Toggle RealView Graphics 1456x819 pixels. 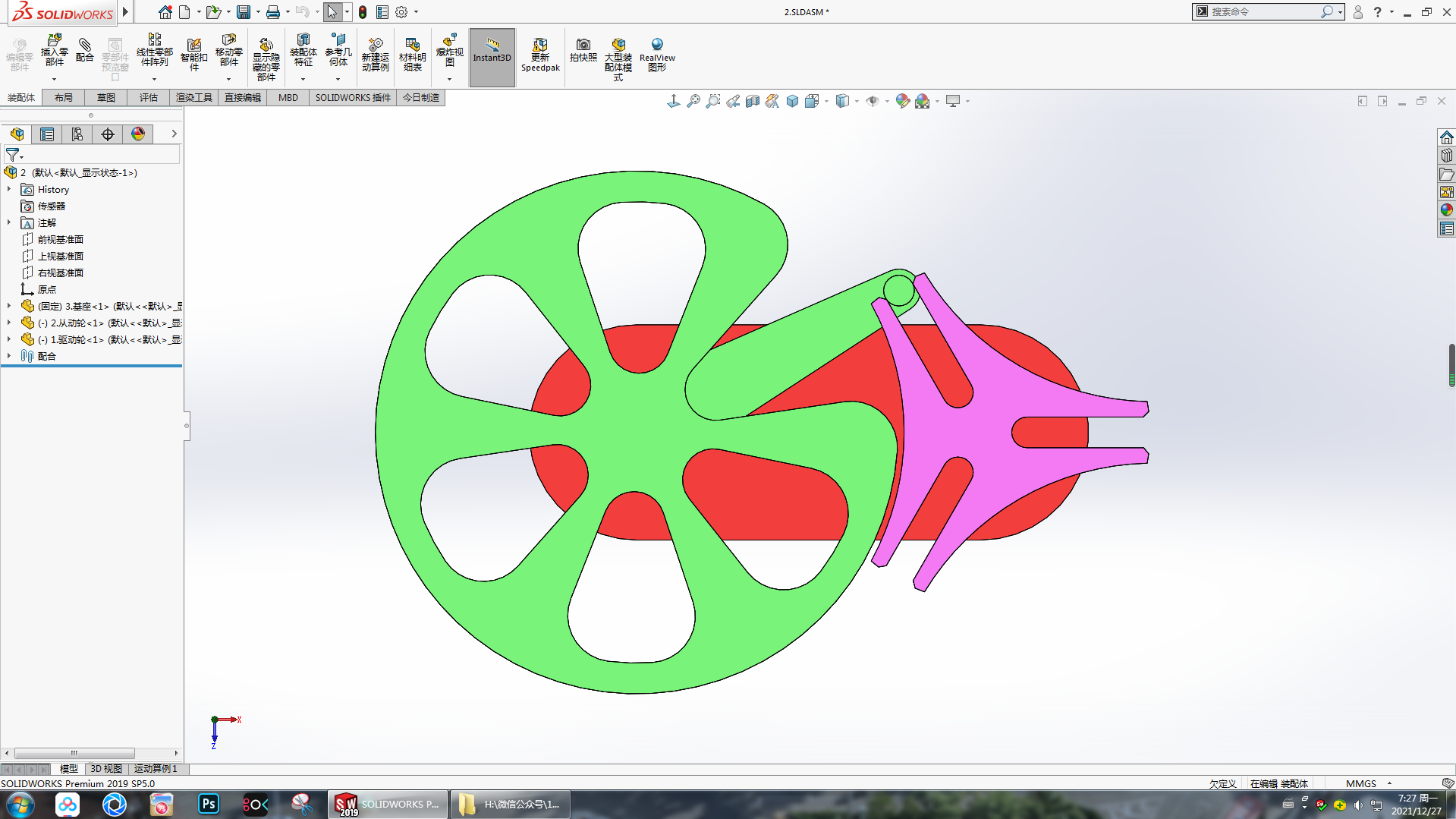[x=657, y=55]
